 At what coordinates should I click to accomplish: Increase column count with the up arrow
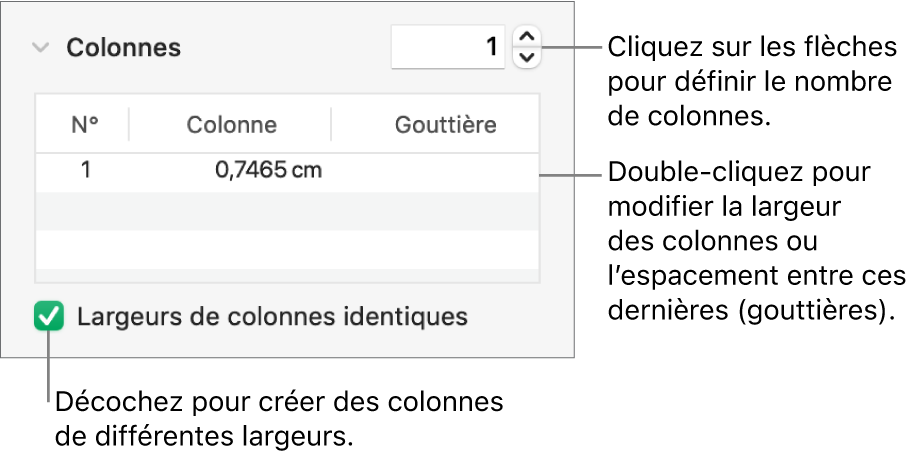pyautogui.click(x=526, y=38)
